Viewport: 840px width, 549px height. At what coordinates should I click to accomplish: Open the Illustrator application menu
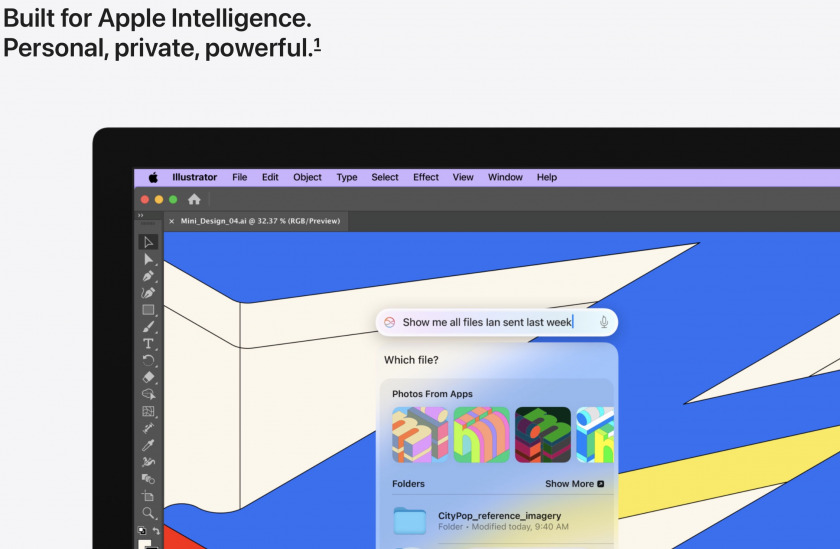[194, 177]
